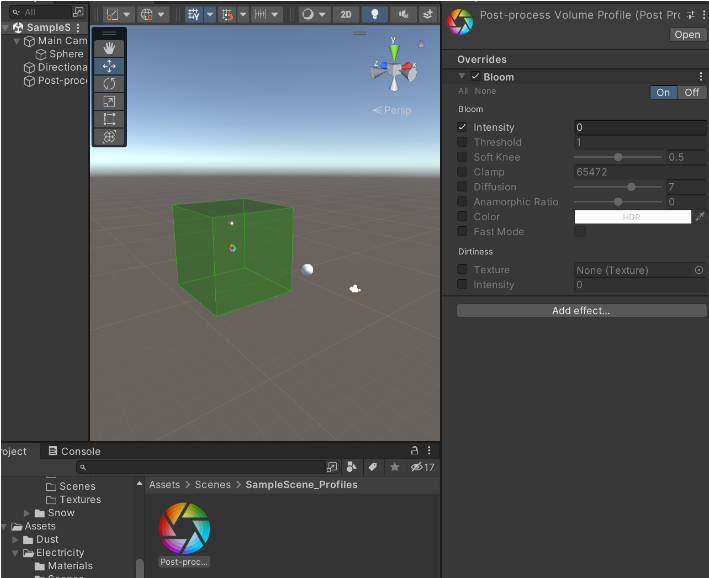
Task: Select the Scale tool
Action: pos(109,101)
